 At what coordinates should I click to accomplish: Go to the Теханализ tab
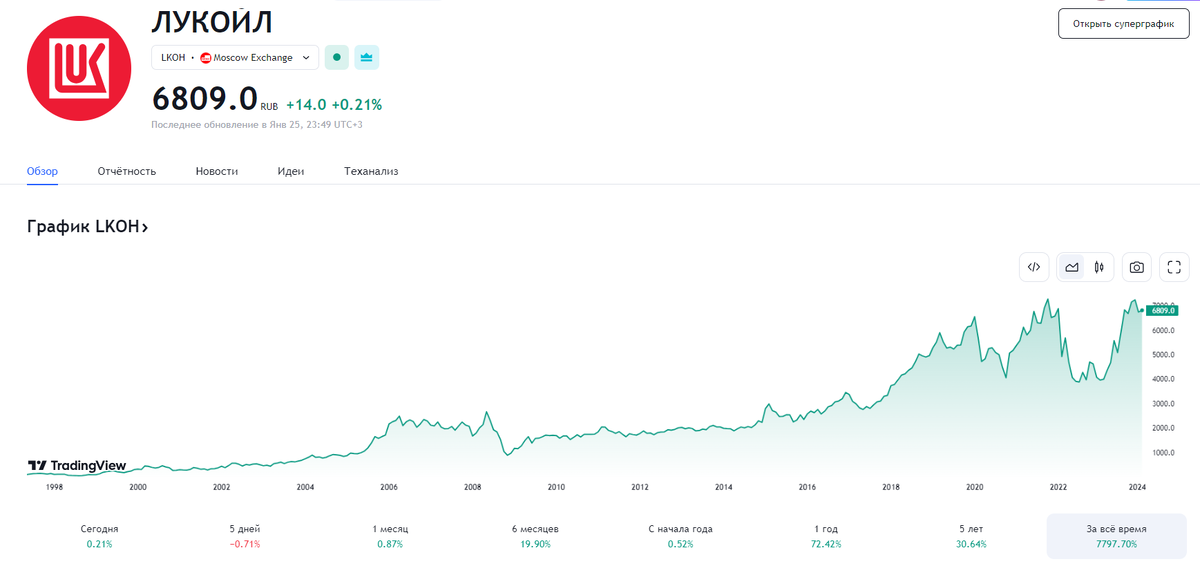coord(371,171)
